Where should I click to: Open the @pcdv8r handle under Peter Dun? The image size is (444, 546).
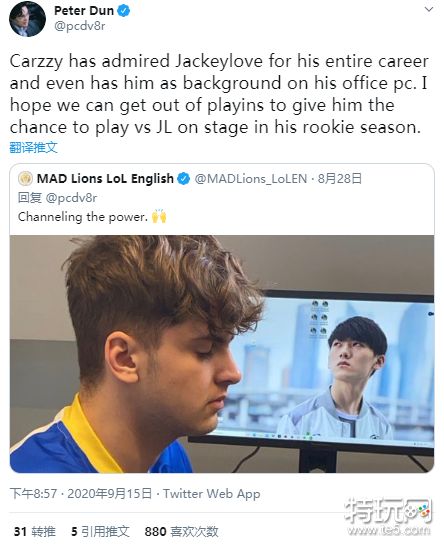point(80,26)
